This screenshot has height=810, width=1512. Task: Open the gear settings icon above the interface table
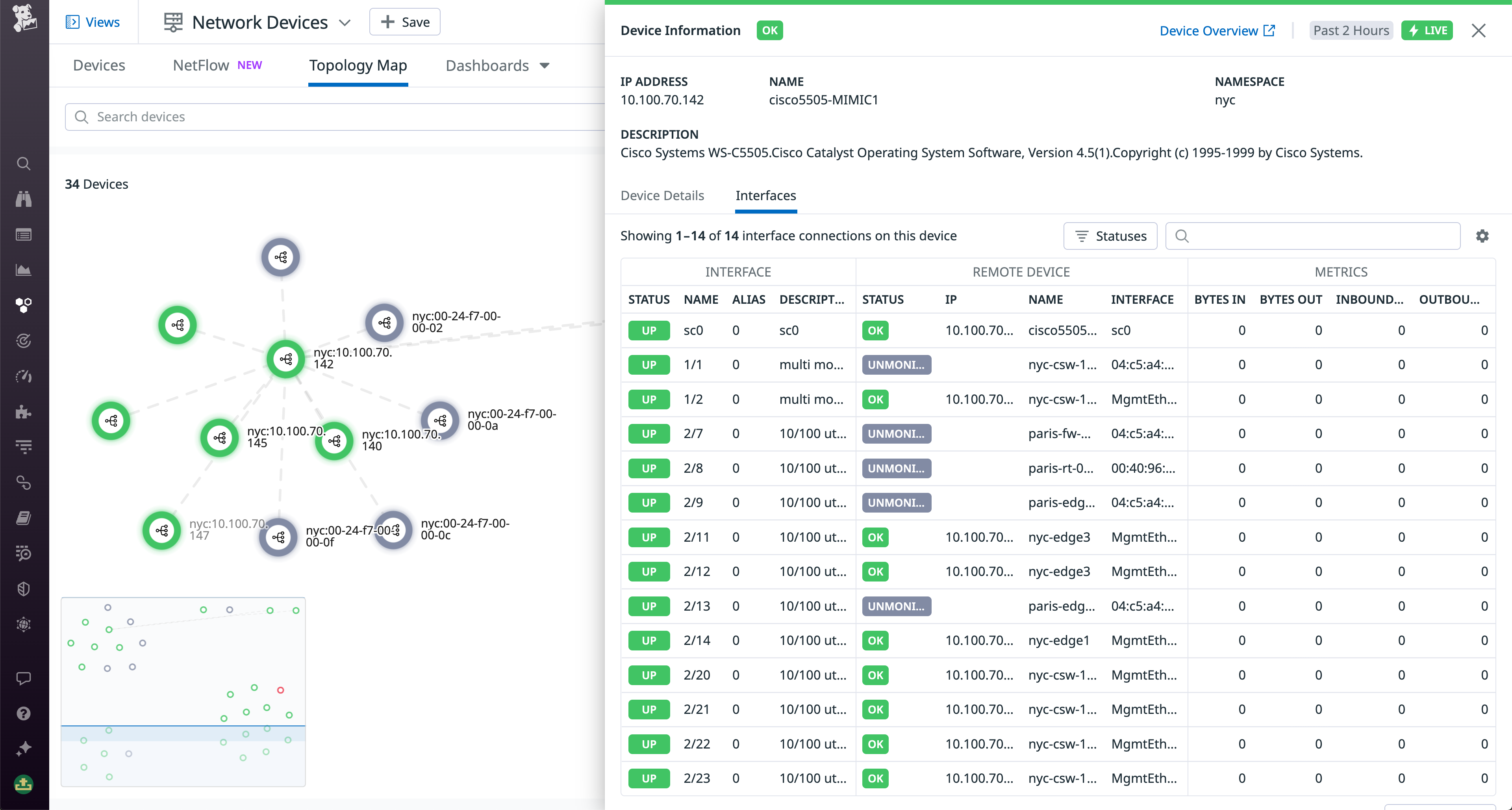point(1482,236)
